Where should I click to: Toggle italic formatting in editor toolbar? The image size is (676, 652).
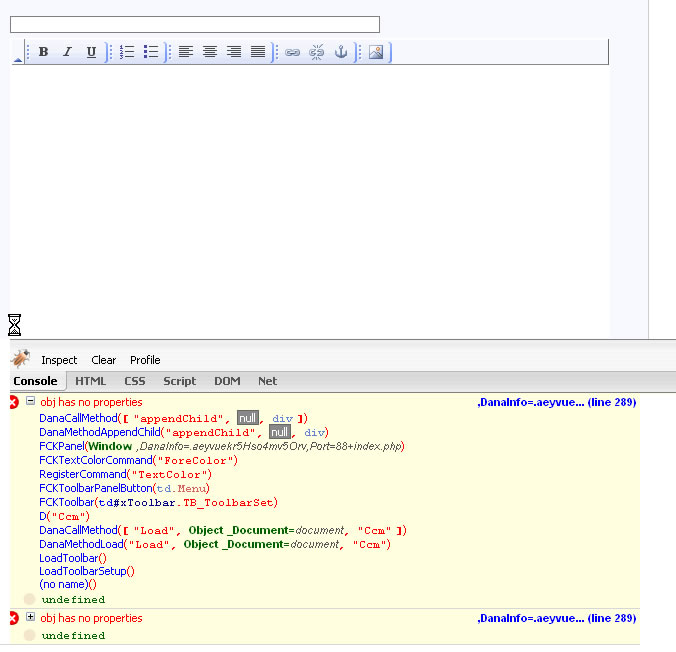click(67, 52)
